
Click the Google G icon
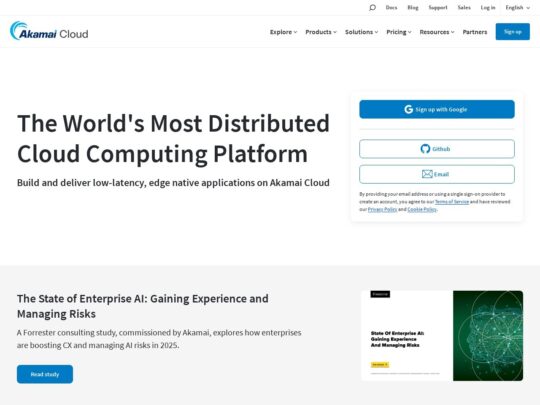(x=408, y=110)
